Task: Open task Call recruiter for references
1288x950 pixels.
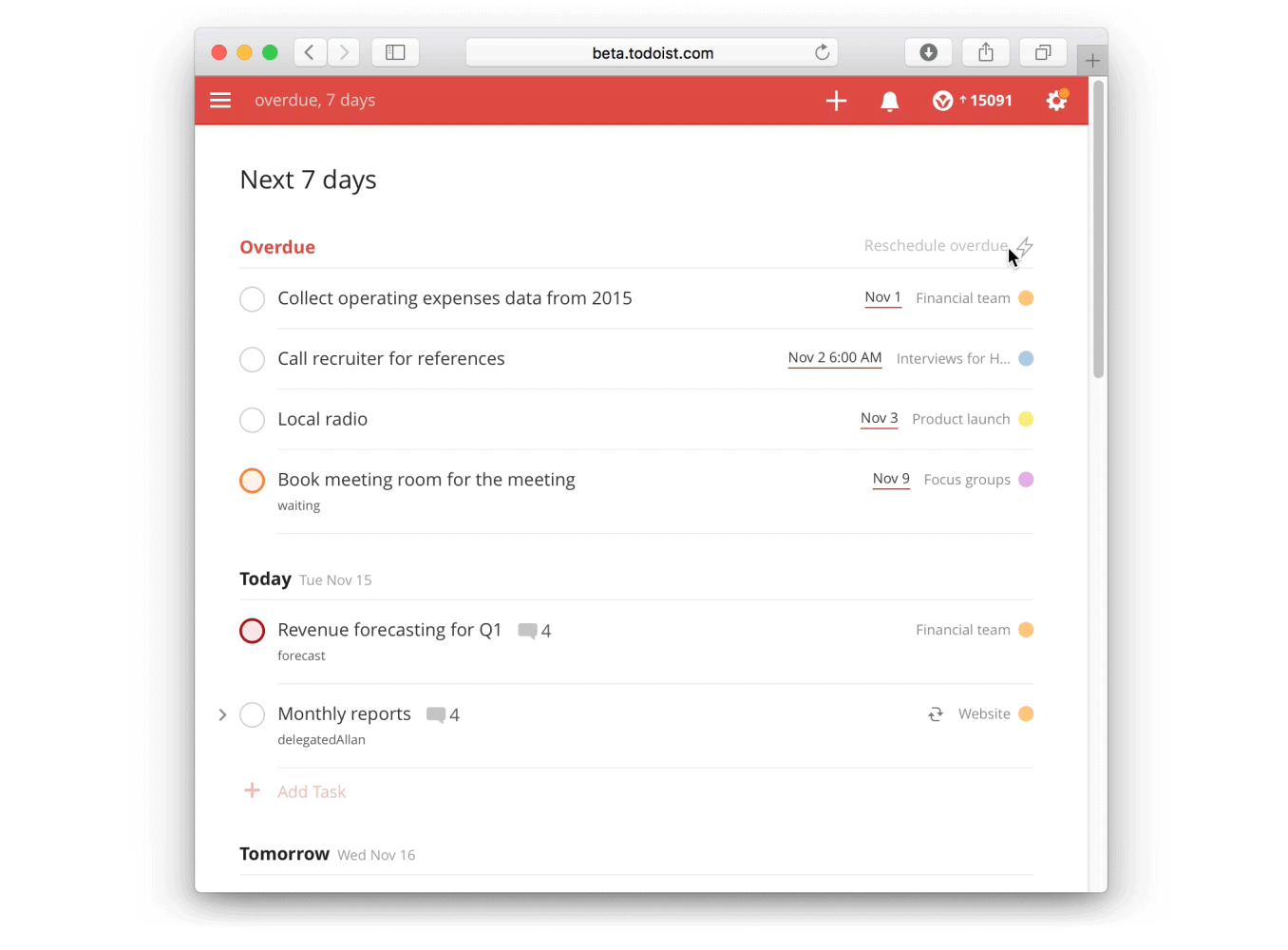Action: 390,359
